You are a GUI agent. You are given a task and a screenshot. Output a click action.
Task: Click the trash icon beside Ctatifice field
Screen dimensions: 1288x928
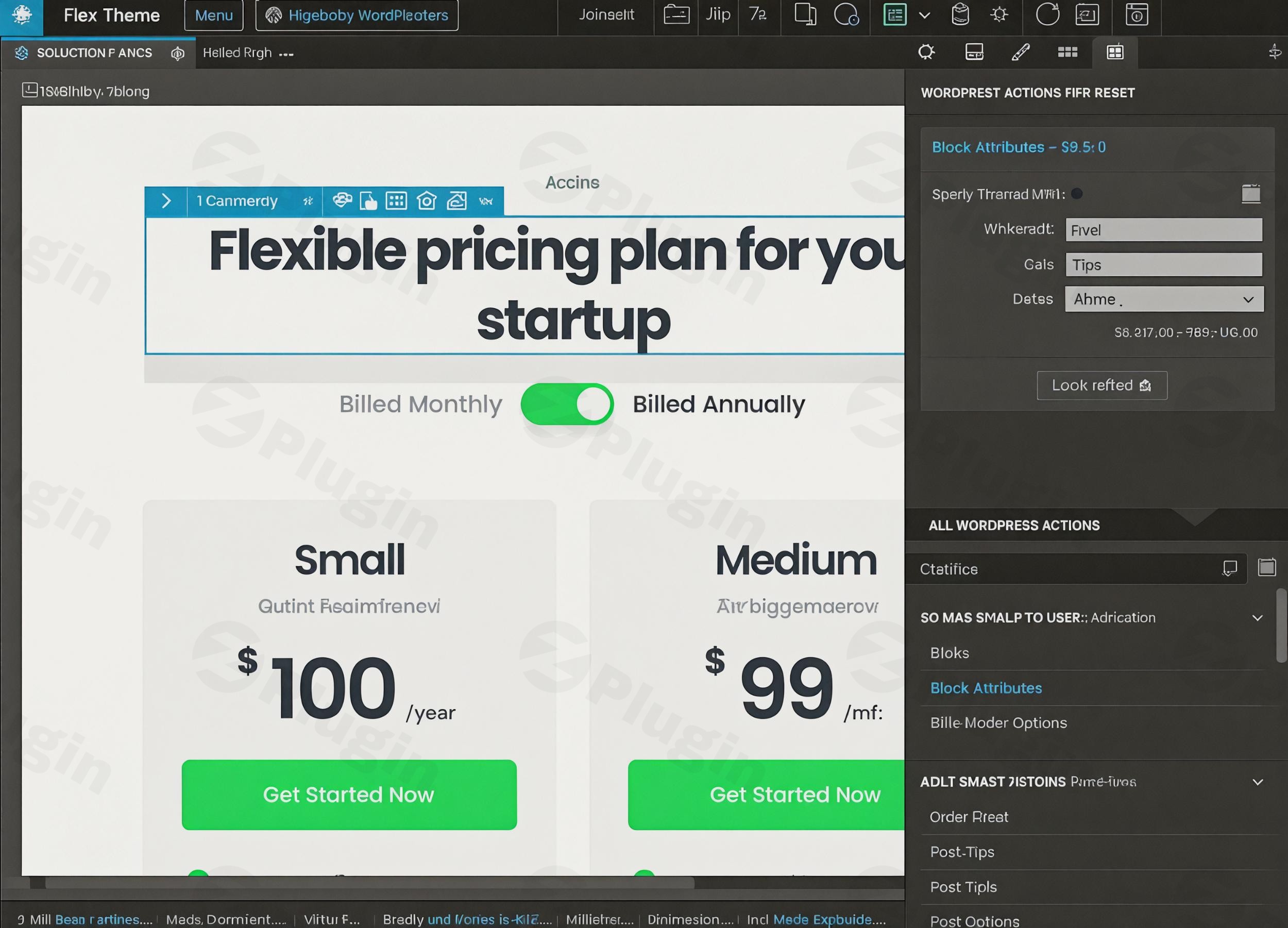(1267, 567)
